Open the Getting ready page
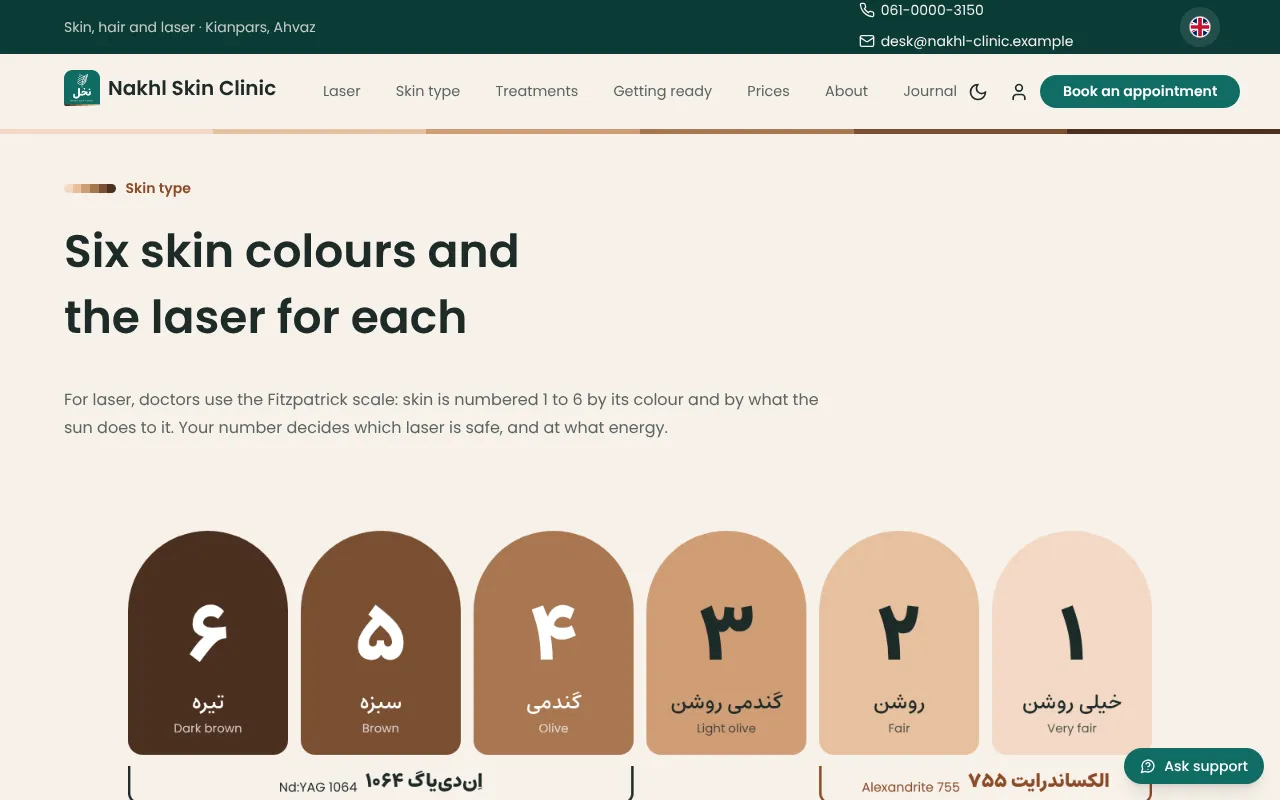This screenshot has width=1280, height=800. tap(663, 91)
